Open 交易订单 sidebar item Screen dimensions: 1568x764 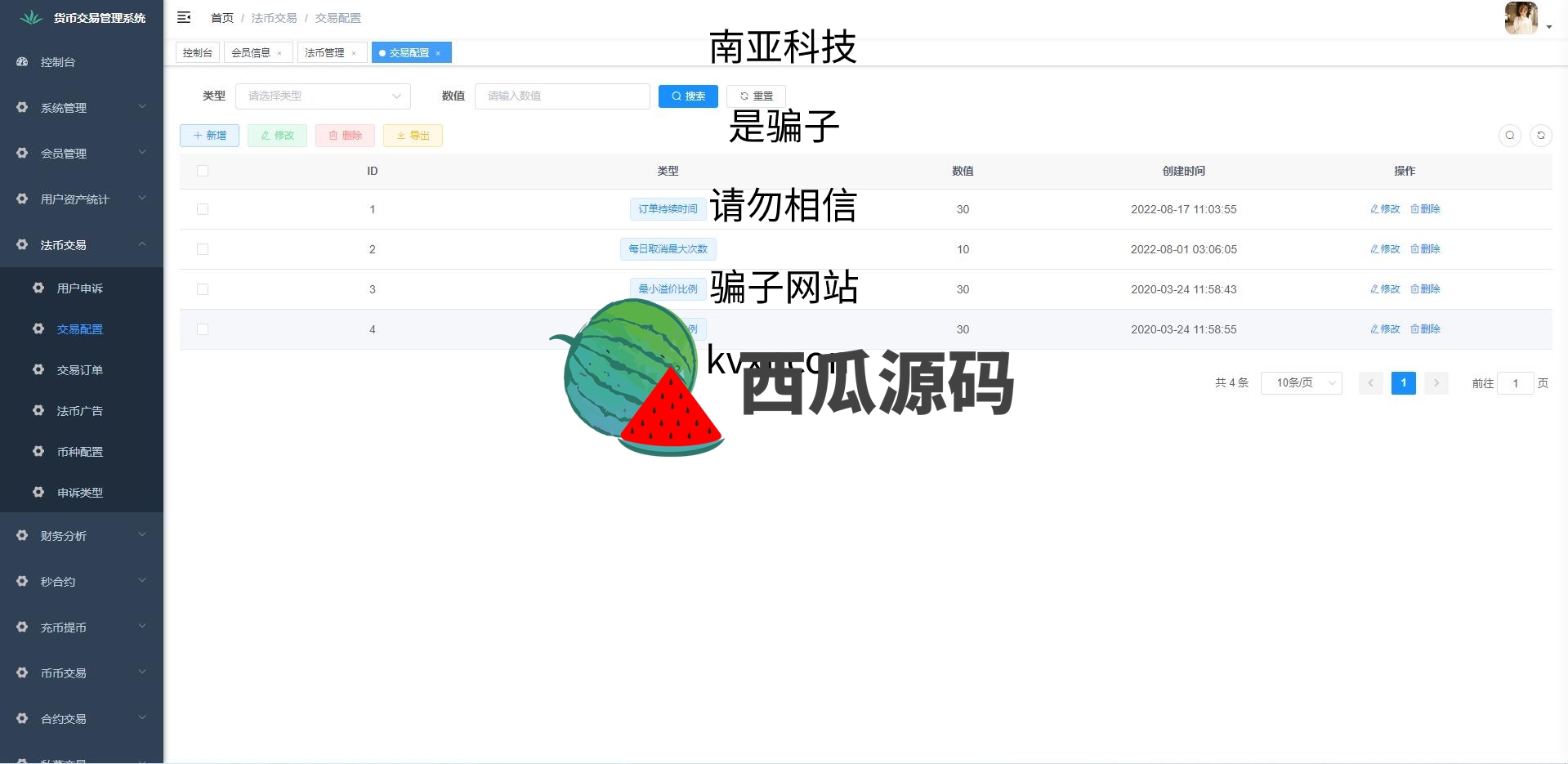pyautogui.click(x=82, y=369)
